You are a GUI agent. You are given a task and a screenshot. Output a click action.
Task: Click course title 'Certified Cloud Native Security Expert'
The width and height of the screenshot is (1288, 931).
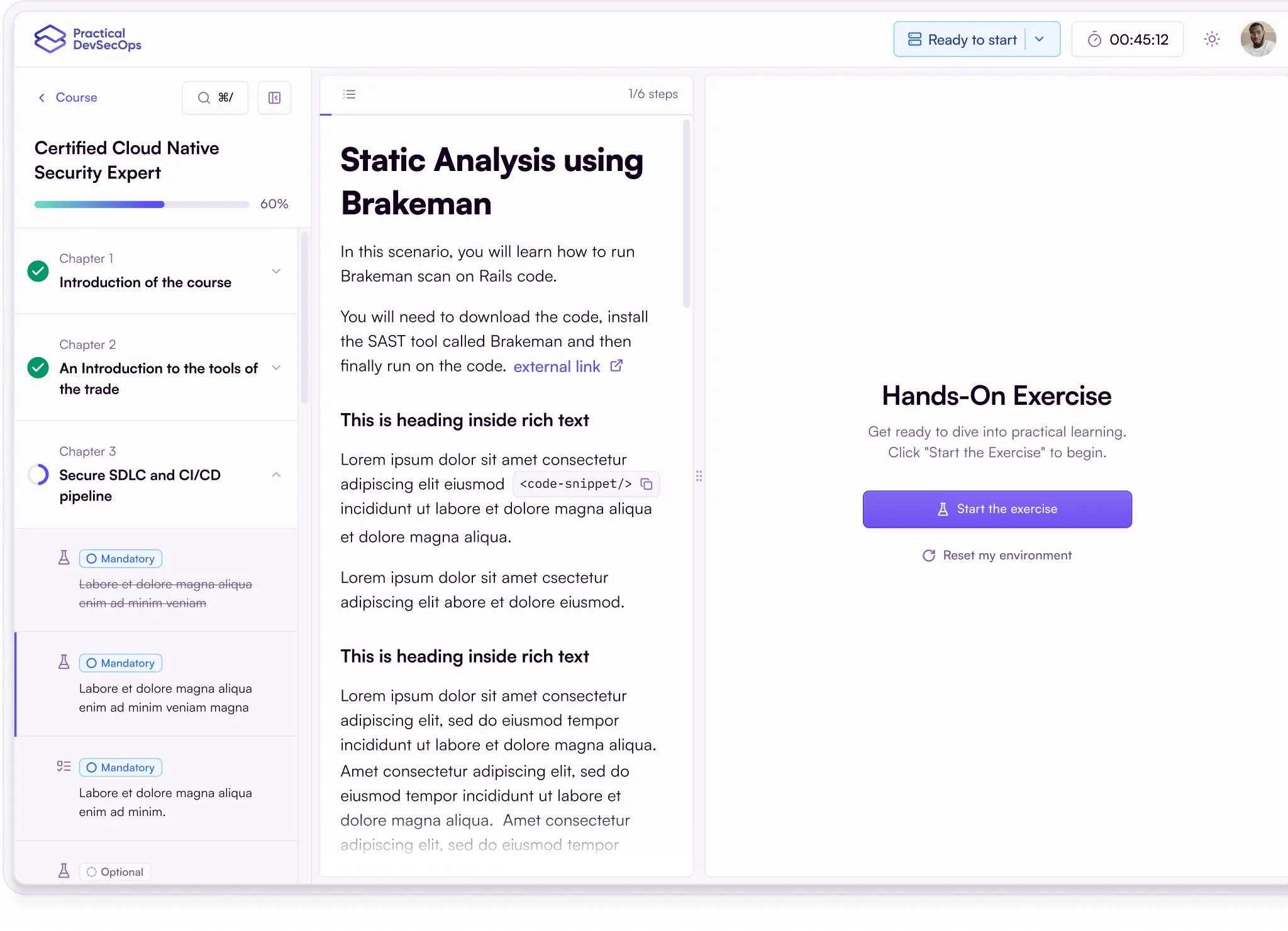coord(127,160)
